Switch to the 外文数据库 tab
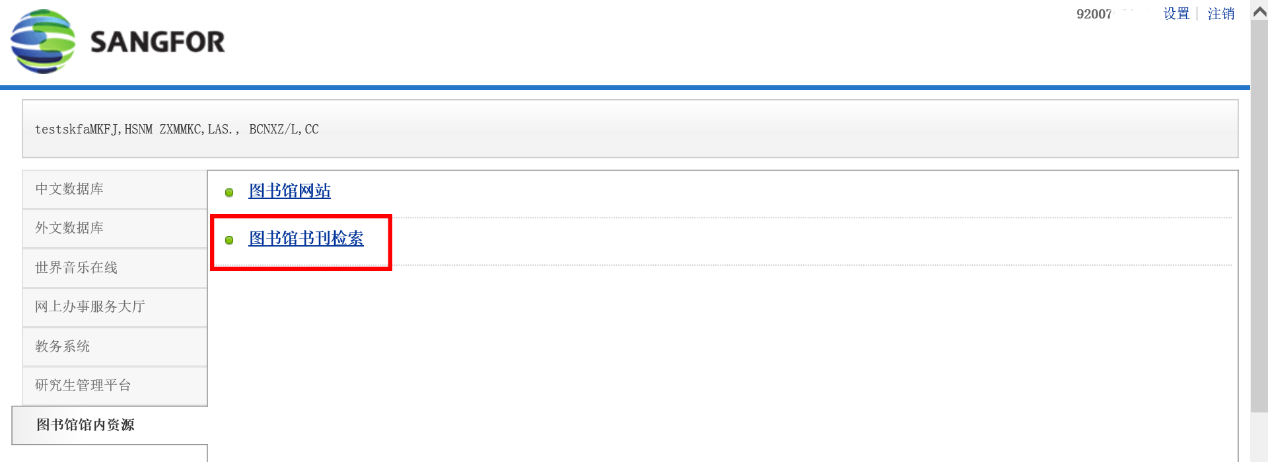 pyautogui.click(x=115, y=228)
